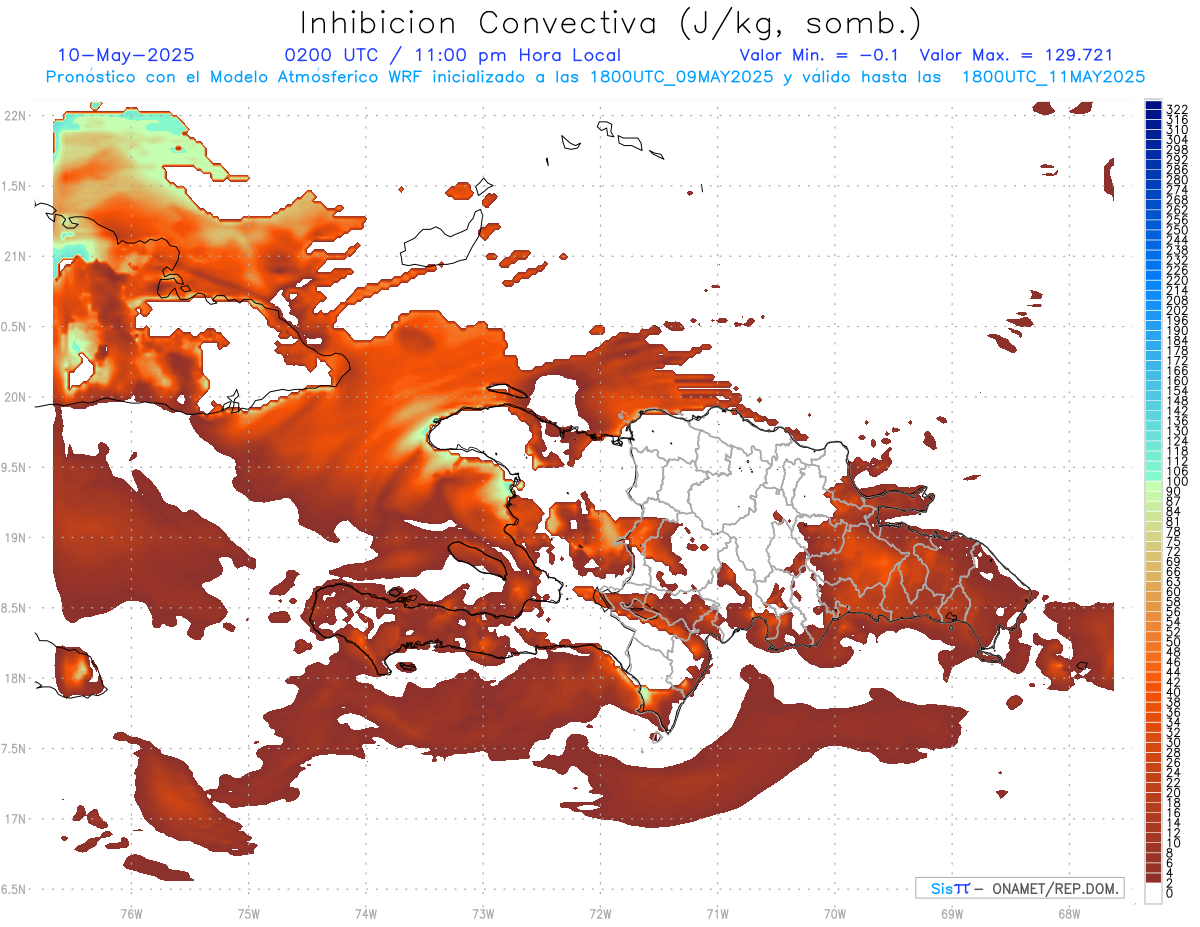Click the 9.5N latitude axis label
This screenshot has height=927, width=1200.
click(x=15, y=467)
